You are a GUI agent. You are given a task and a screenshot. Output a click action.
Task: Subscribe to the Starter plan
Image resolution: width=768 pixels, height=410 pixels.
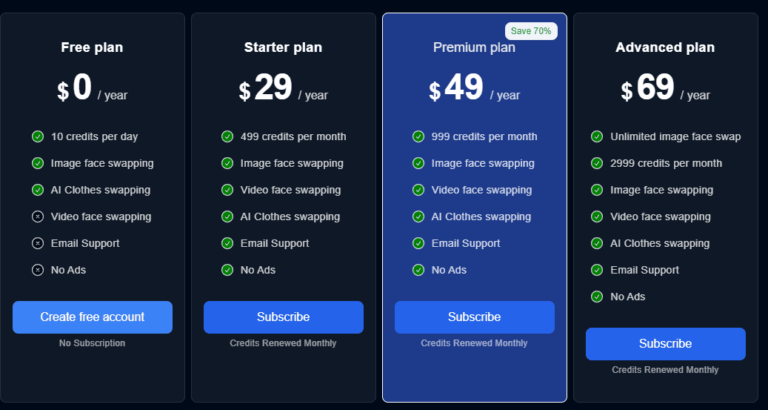click(x=283, y=317)
